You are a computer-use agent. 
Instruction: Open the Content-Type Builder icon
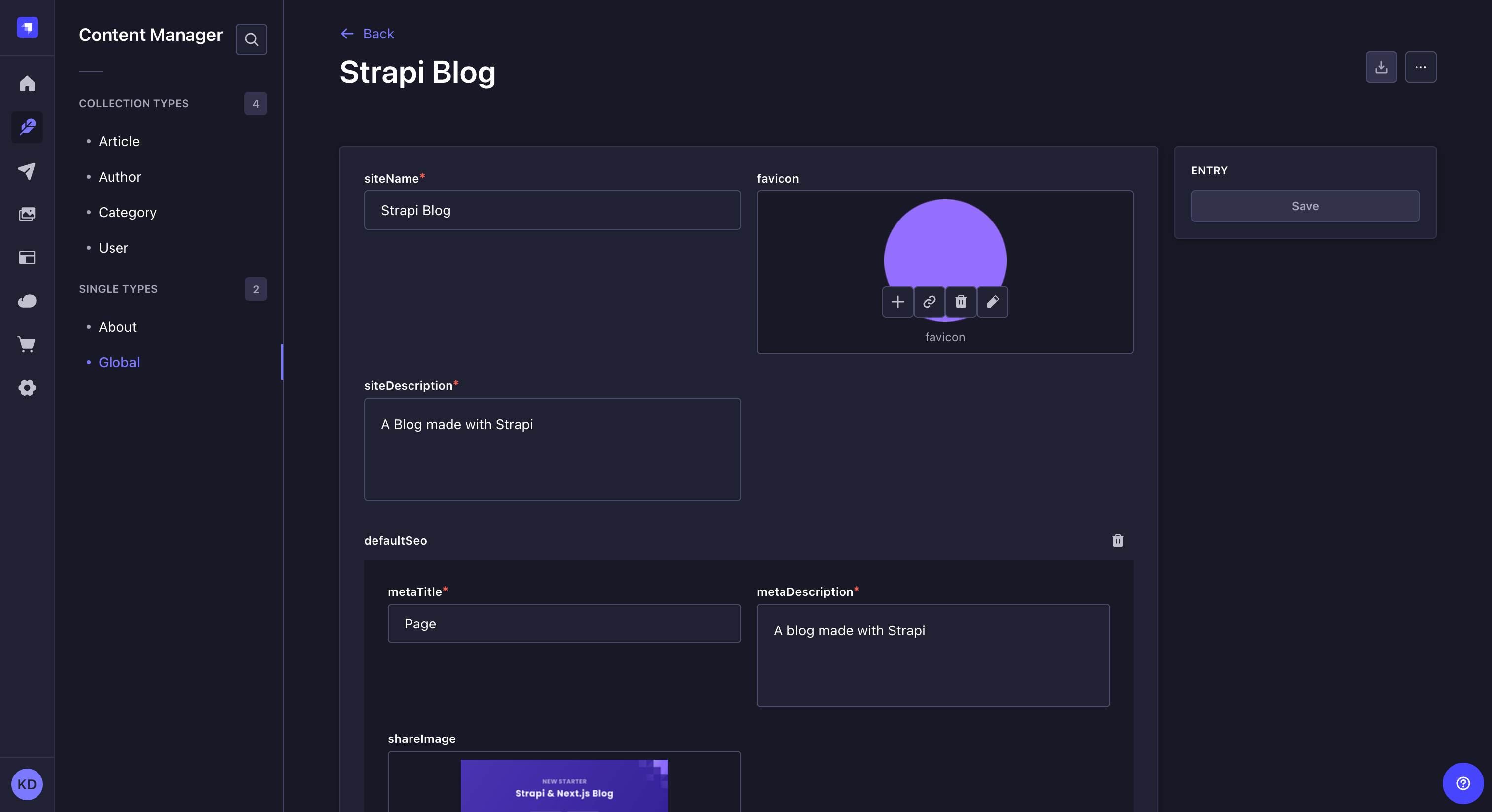[x=27, y=258]
